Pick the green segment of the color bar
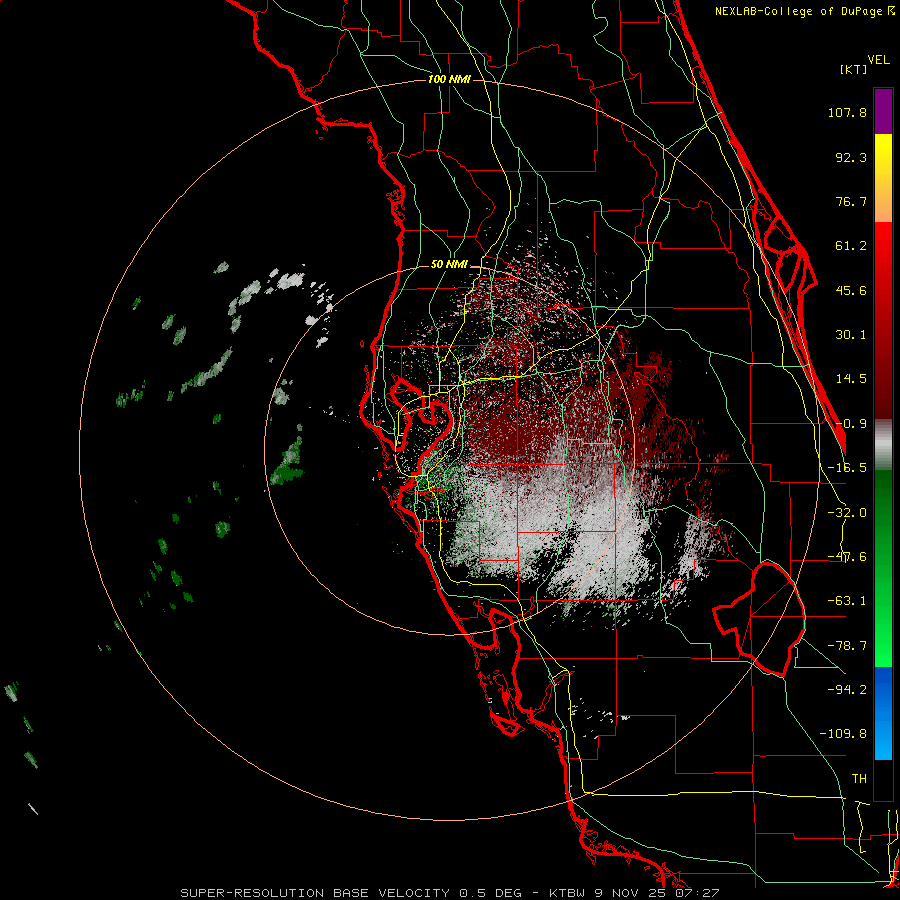This screenshot has height=900, width=900. 883,568
